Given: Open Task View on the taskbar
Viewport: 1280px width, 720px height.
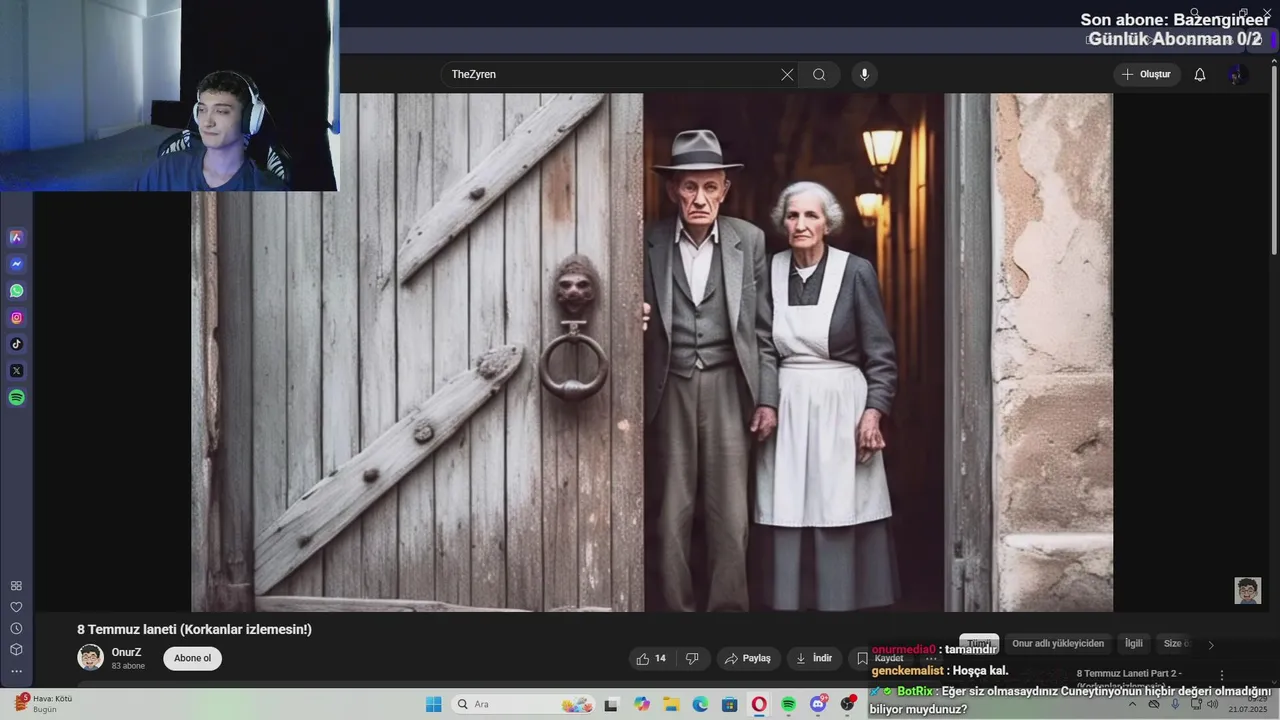Looking at the screenshot, I should click(611, 704).
